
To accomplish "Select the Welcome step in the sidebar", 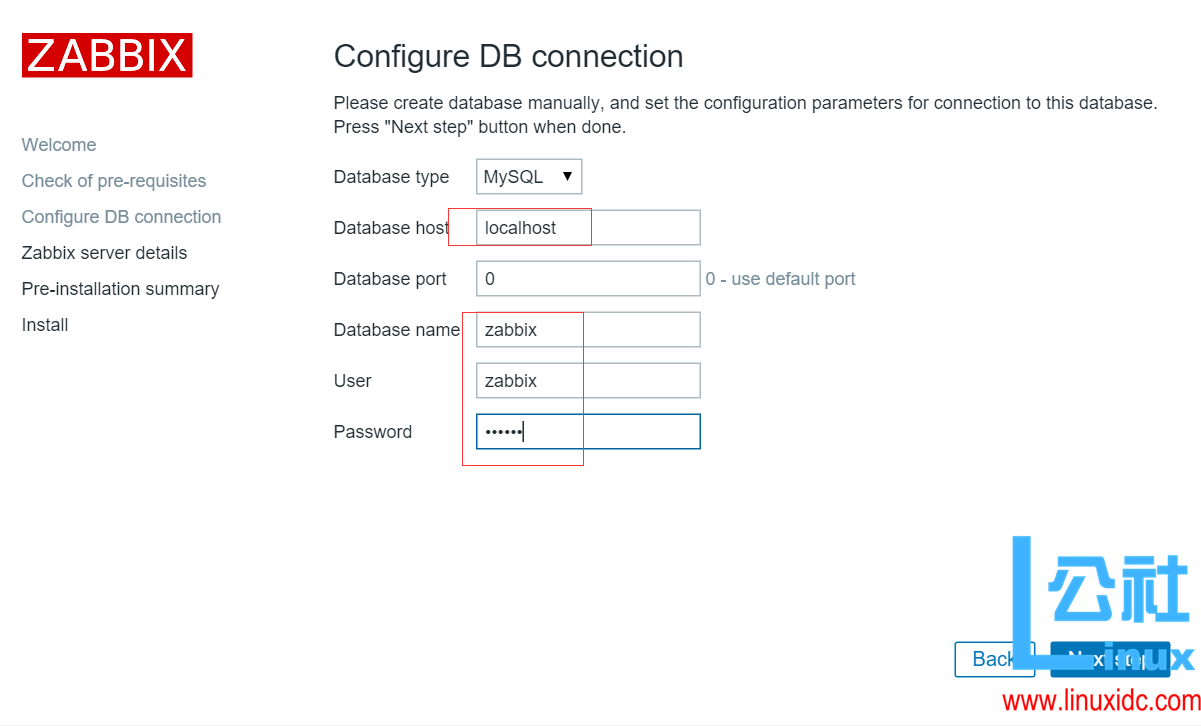I will (x=58, y=144).
